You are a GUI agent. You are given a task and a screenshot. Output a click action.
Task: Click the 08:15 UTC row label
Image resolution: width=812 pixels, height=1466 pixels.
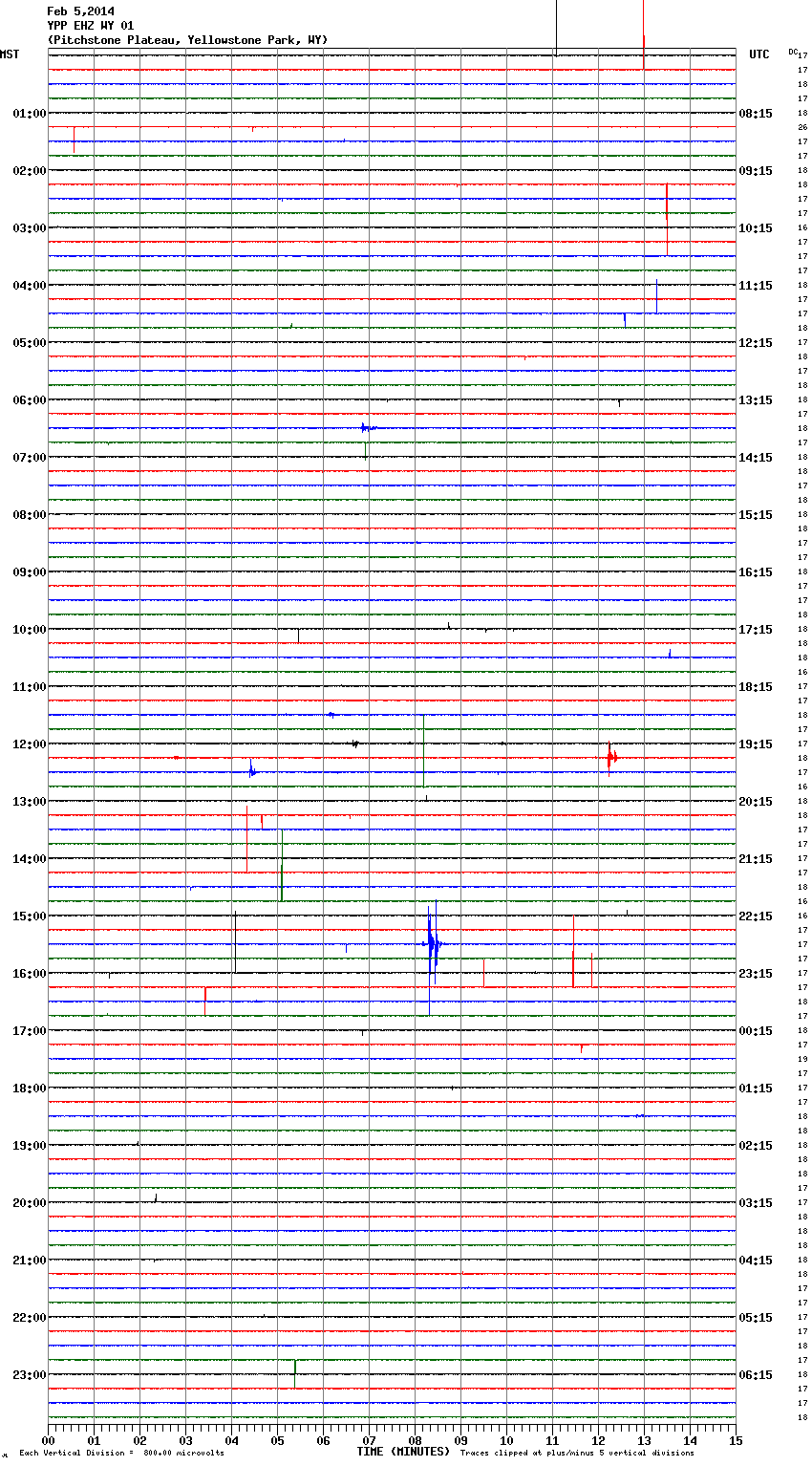(x=756, y=113)
